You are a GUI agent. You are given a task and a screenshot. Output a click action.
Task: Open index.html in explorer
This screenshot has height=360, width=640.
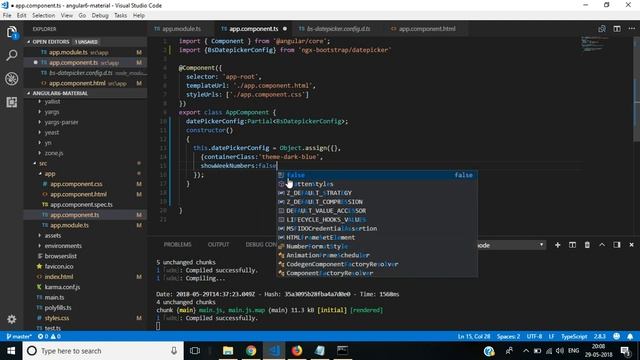coord(59,277)
